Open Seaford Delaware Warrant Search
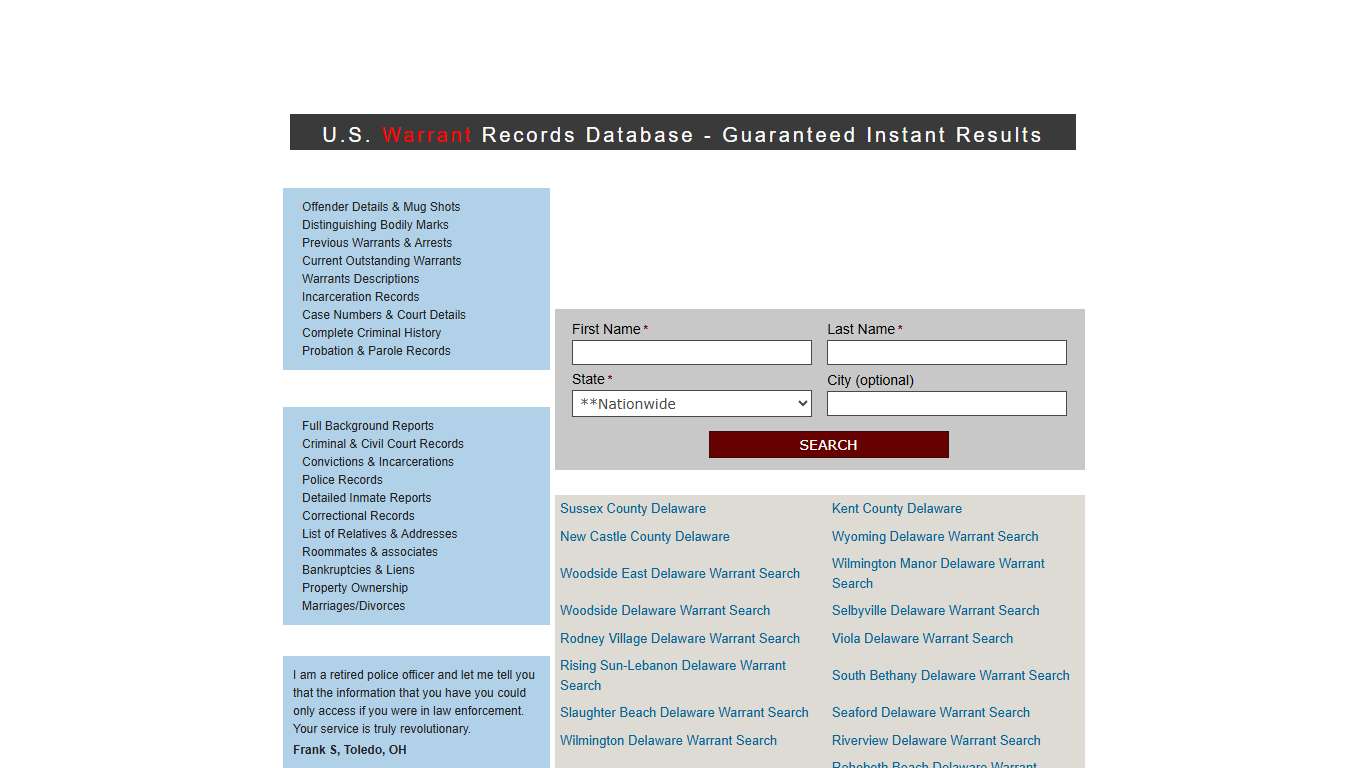1366x768 pixels. point(930,712)
